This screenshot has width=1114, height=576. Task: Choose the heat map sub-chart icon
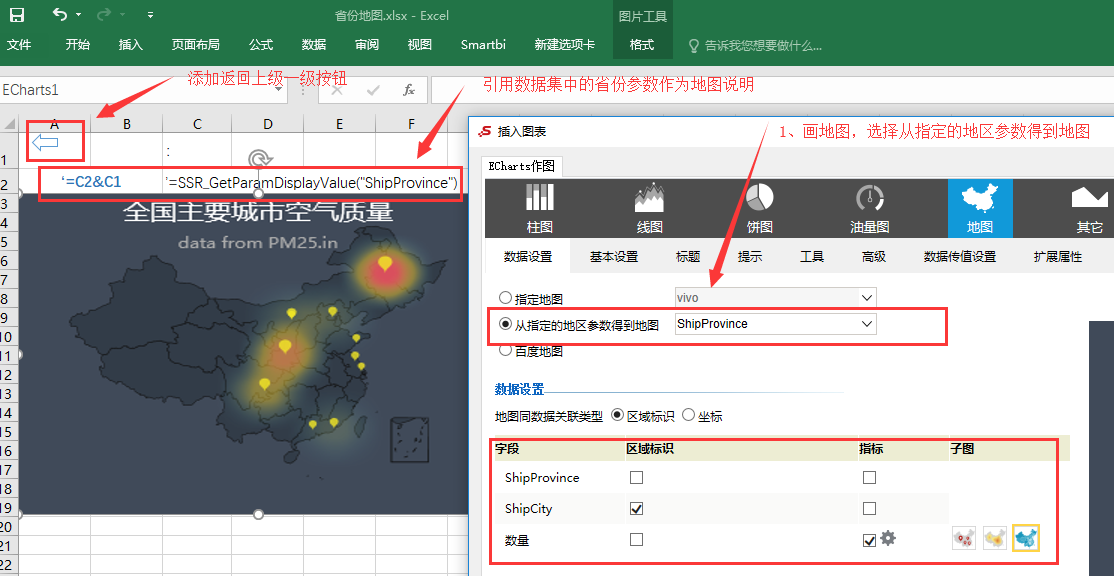[x=995, y=539]
